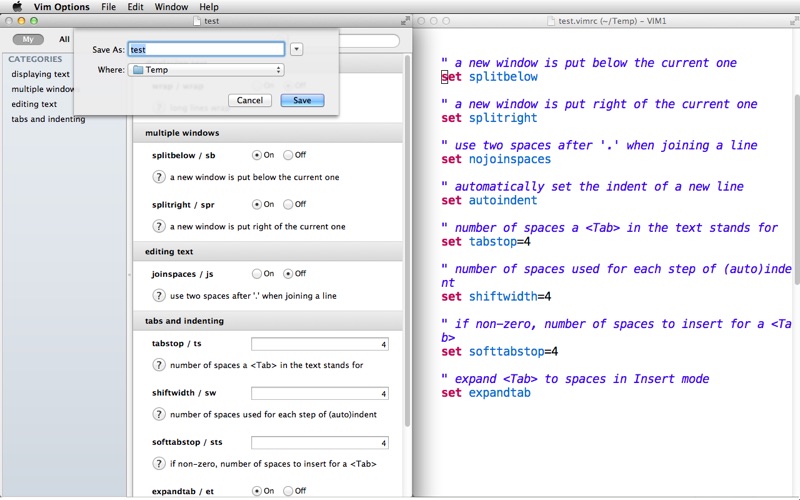Select tabs and indenting category
This screenshot has width=800, height=500.
[48, 119]
